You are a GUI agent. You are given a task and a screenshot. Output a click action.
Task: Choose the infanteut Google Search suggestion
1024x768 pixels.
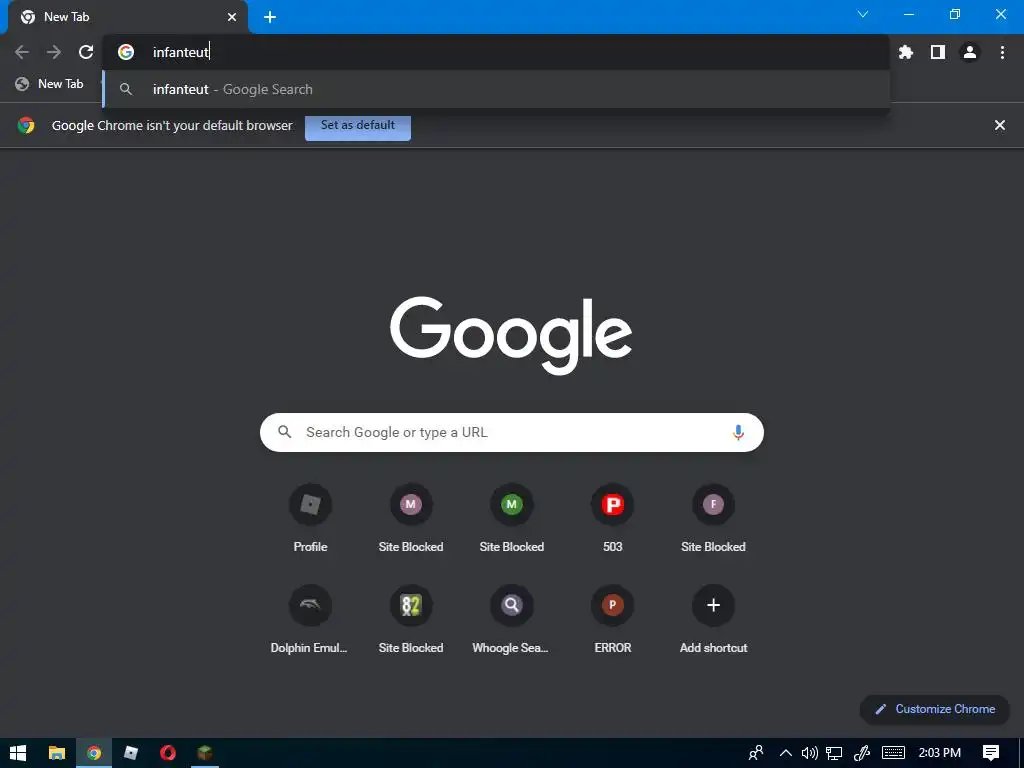496,89
